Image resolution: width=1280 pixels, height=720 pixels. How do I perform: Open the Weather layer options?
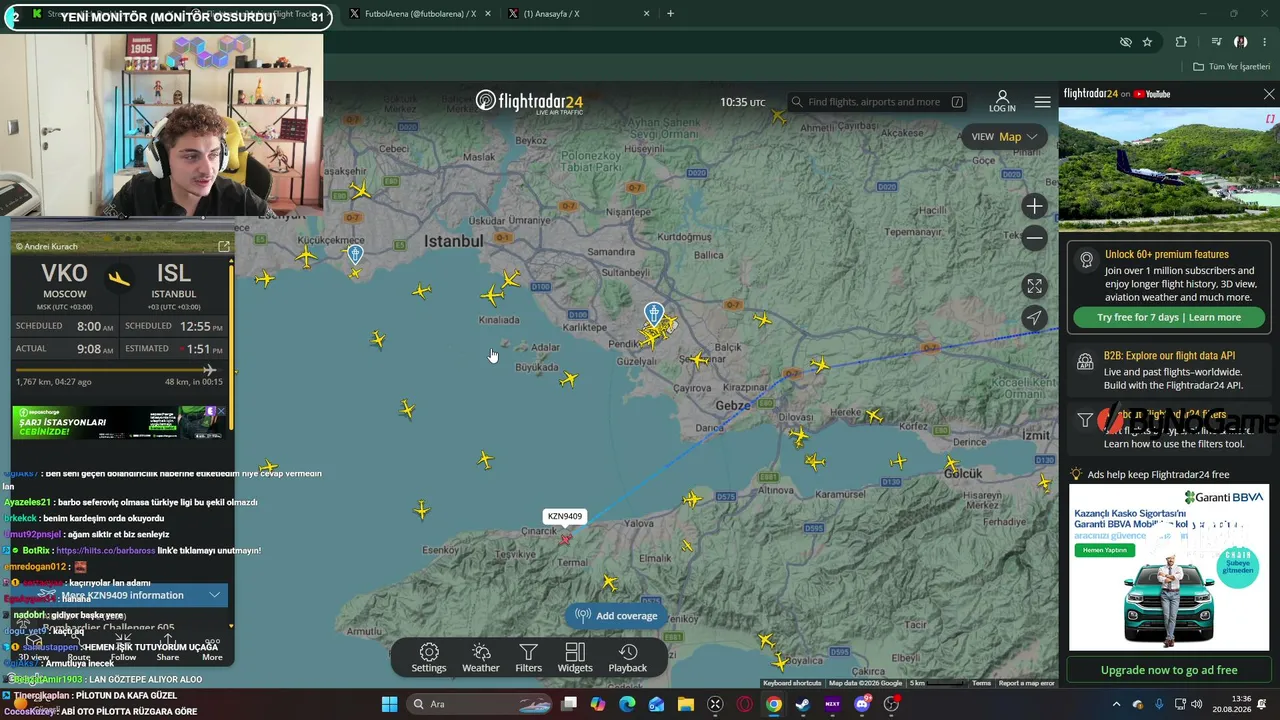481,658
